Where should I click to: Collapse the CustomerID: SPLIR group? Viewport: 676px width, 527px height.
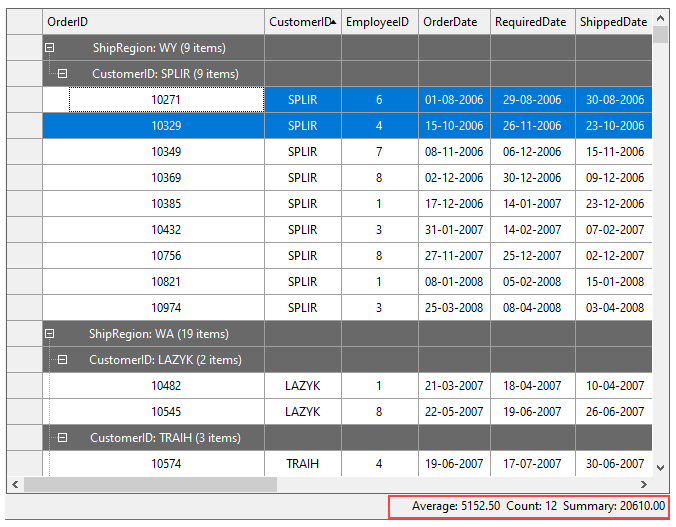pos(62,74)
